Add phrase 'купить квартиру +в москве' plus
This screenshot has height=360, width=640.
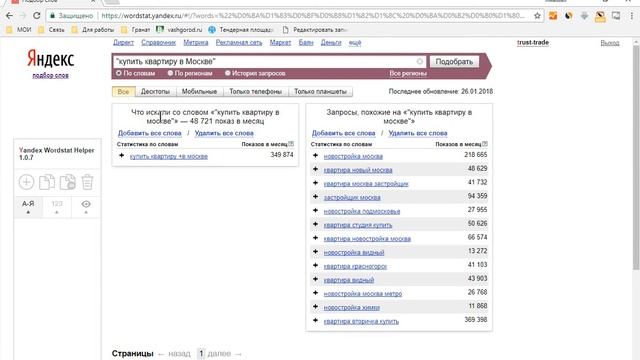click(x=122, y=156)
